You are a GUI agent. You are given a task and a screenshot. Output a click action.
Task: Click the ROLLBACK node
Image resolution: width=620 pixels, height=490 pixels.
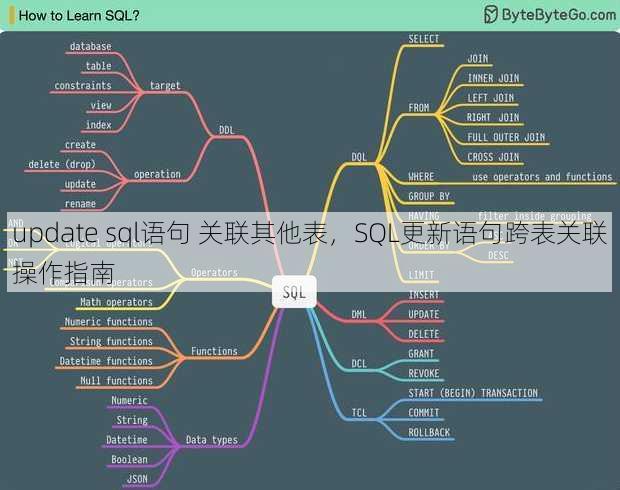pyautogui.click(x=429, y=433)
